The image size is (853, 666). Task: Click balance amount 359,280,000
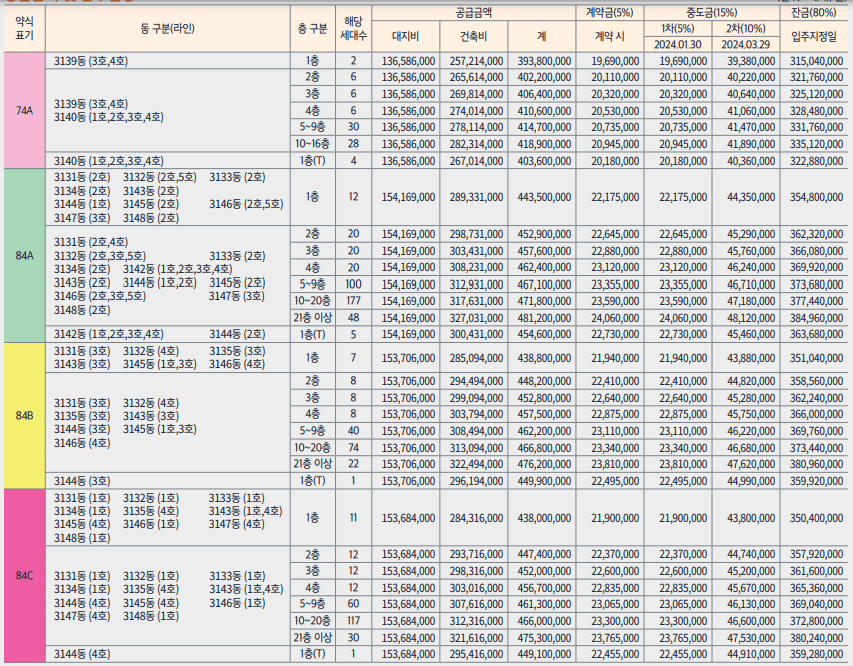click(x=817, y=654)
